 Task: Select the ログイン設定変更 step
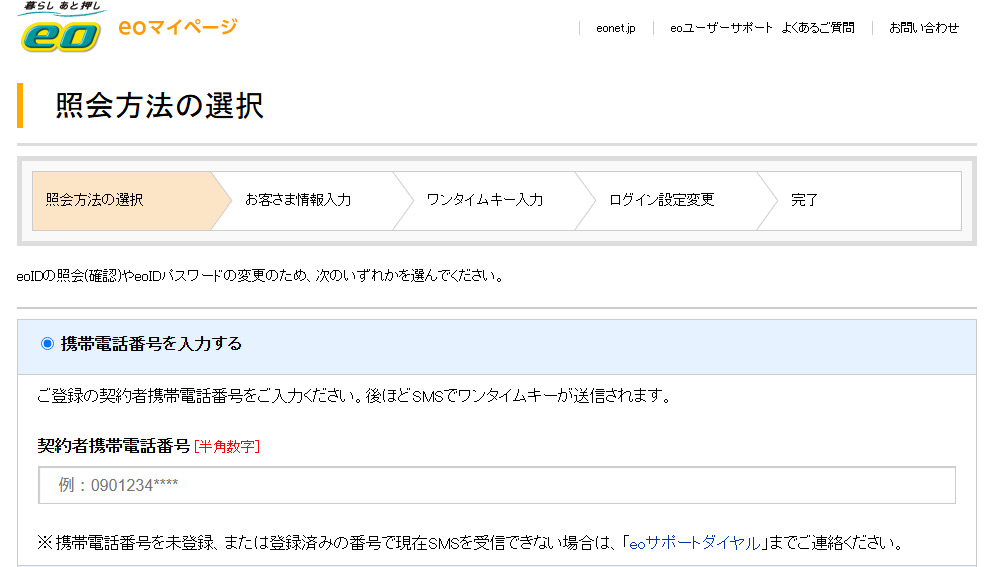click(661, 200)
